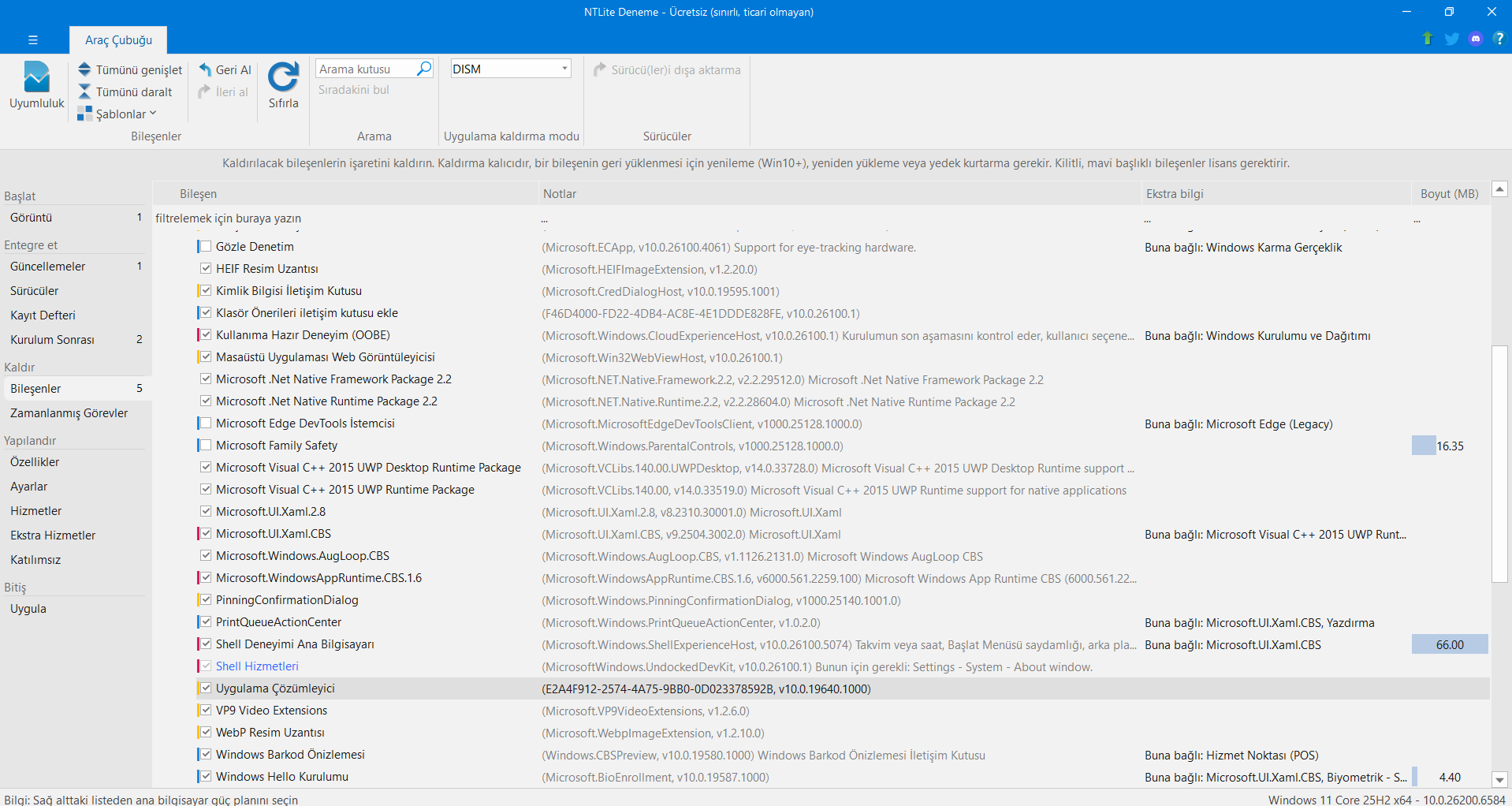Image resolution: width=1512 pixels, height=806 pixels.
Task: Click the Windows 11 Core 25H2 status text
Action: point(1387,800)
